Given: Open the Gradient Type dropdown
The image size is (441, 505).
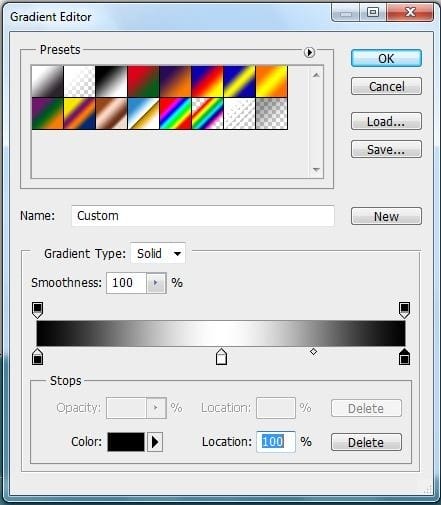Looking at the screenshot, I should click(158, 253).
